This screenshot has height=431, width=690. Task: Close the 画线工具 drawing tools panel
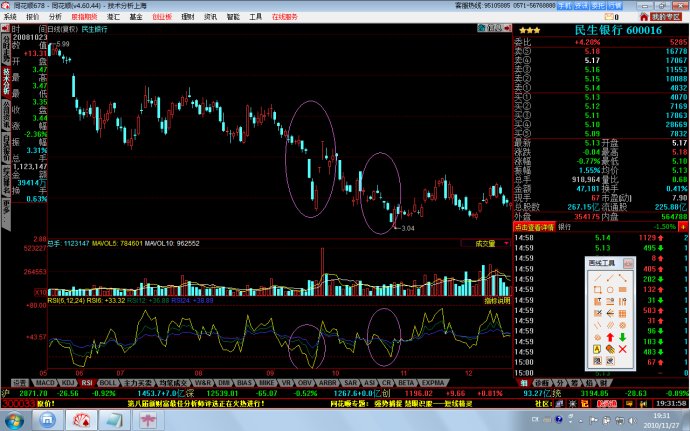tap(629, 262)
